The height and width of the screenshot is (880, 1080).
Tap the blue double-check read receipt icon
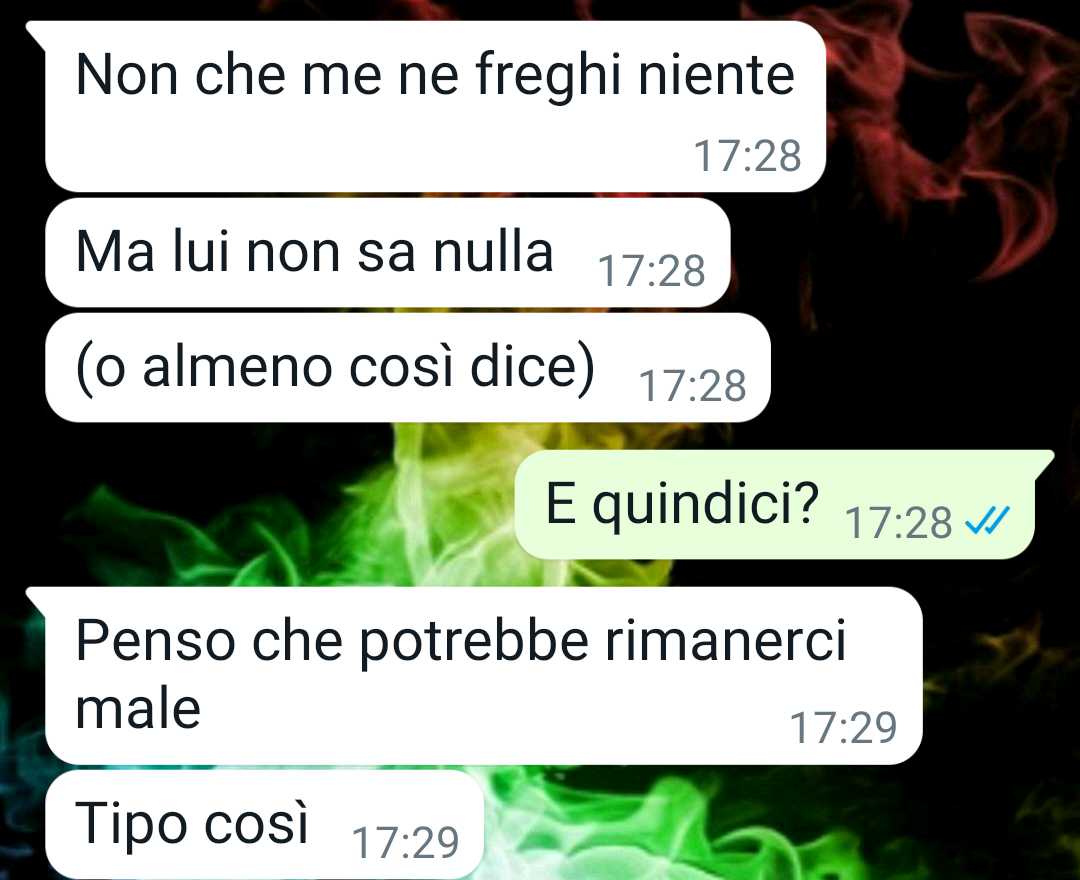[x=987, y=521]
